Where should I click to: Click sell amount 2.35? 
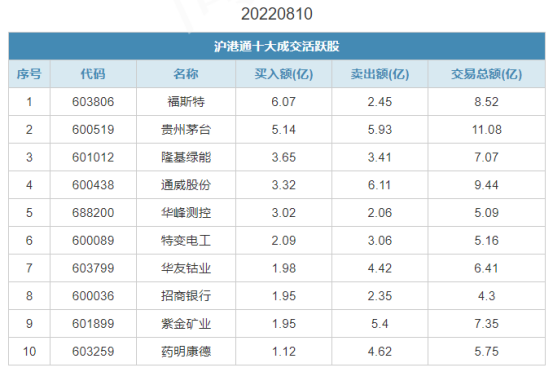[380, 296]
